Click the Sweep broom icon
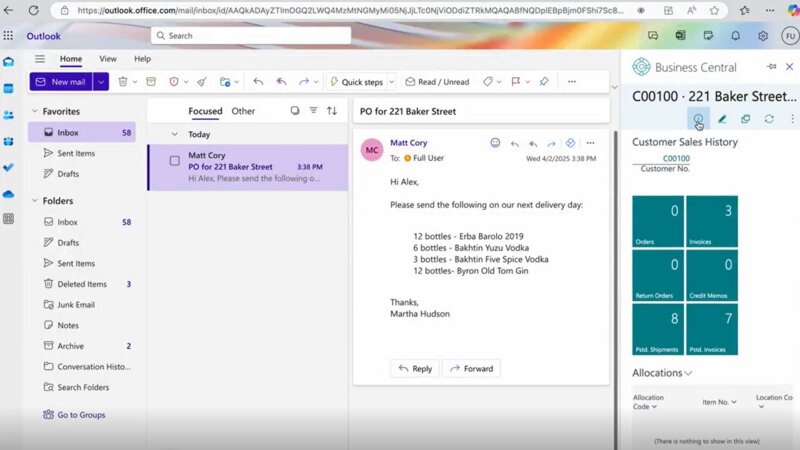The image size is (800, 450). tap(202, 82)
